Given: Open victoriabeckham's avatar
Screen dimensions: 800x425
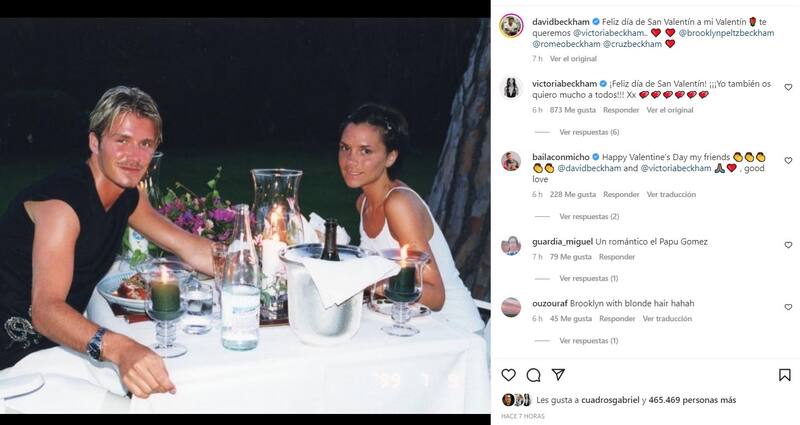Looking at the screenshot, I should click(511, 87).
